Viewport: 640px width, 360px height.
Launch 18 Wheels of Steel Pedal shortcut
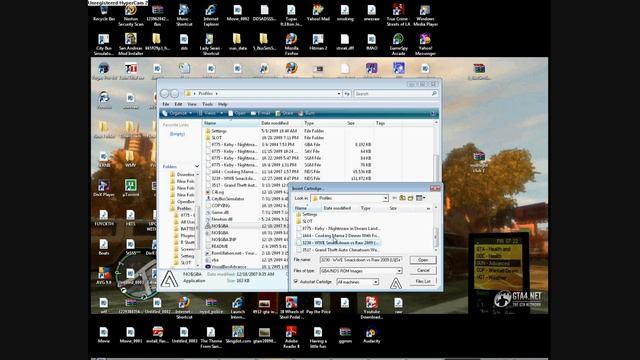point(291,308)
